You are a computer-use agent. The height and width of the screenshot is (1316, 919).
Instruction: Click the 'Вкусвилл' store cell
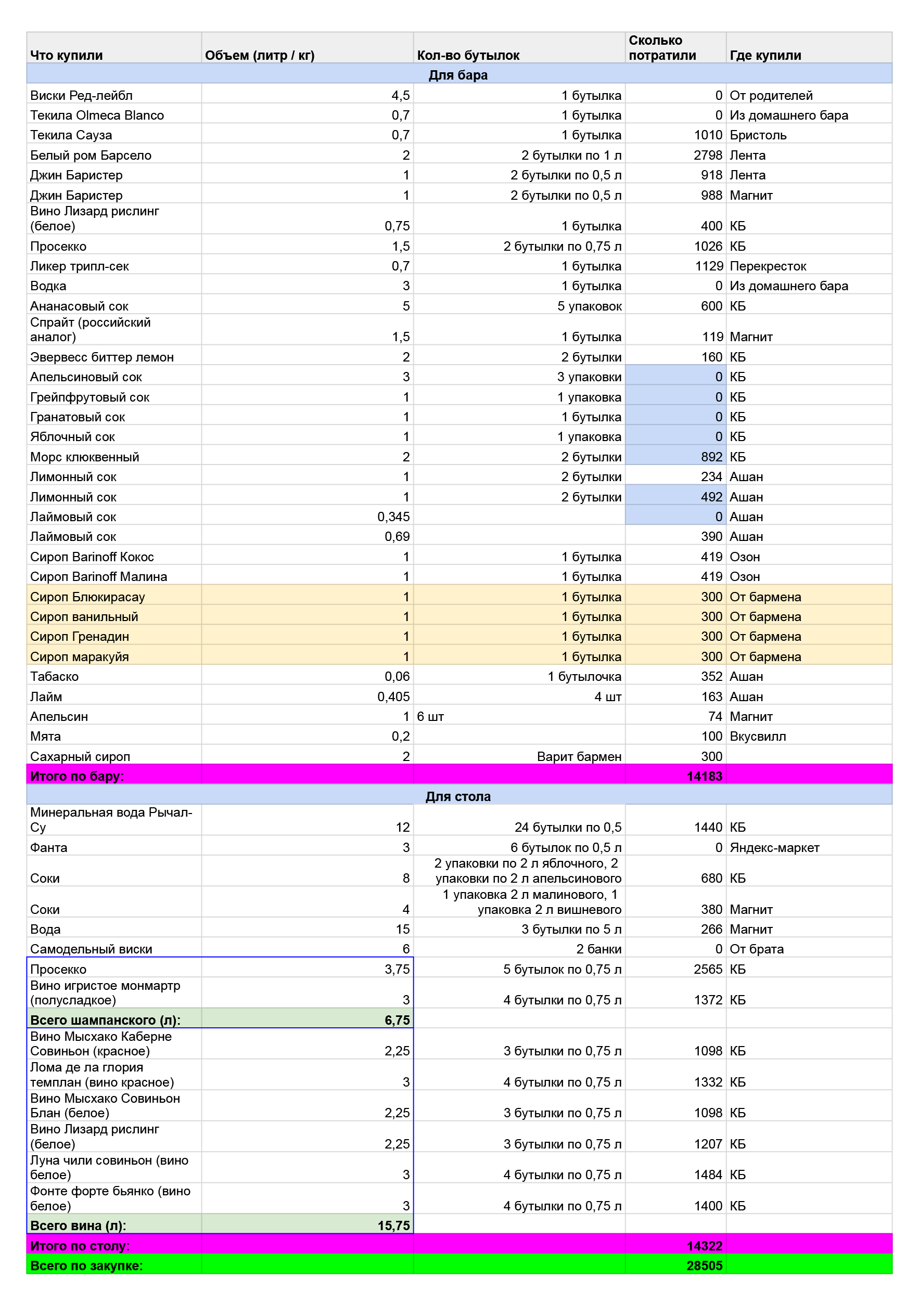click(x=809, y=735)
